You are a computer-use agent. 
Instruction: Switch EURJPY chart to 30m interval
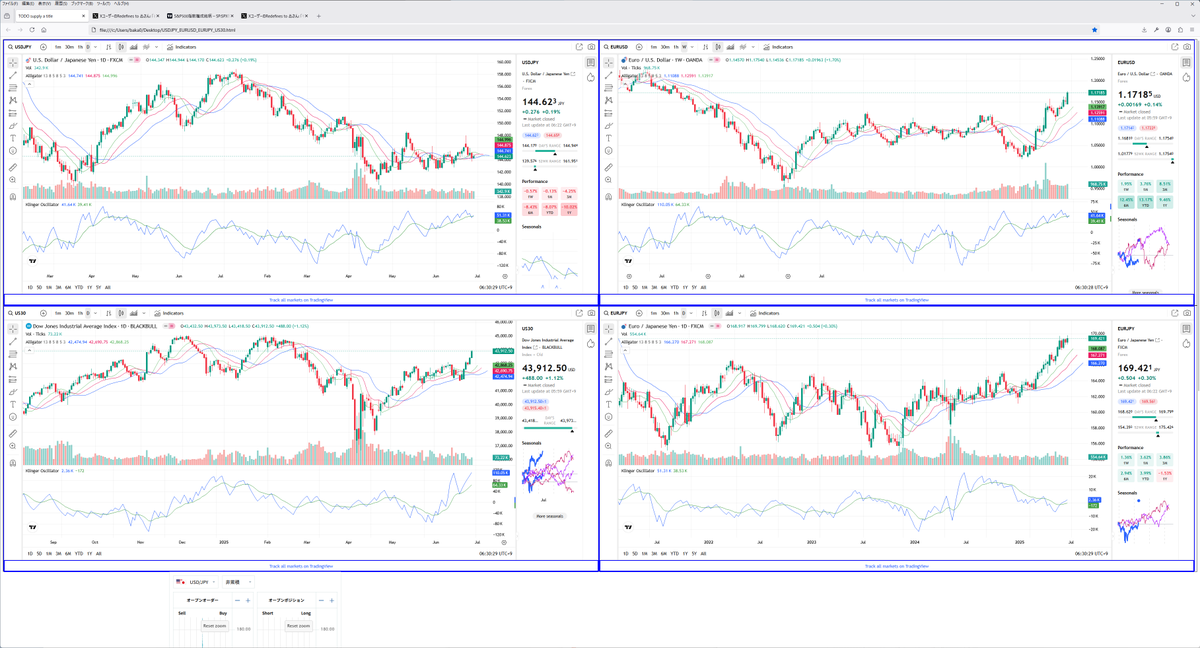(x=665, y=313)
